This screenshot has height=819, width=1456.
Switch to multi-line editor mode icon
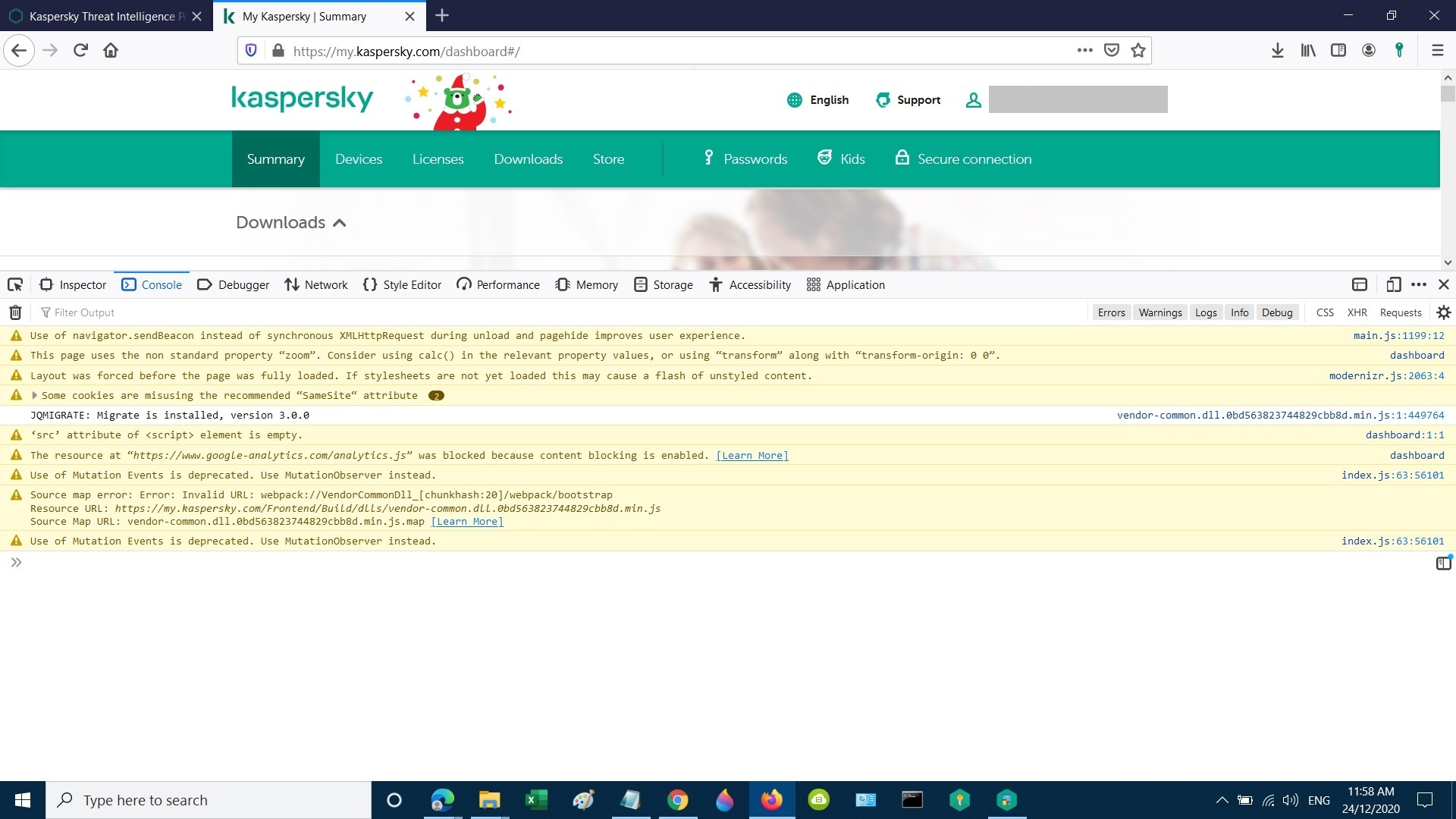[1444, 563]
